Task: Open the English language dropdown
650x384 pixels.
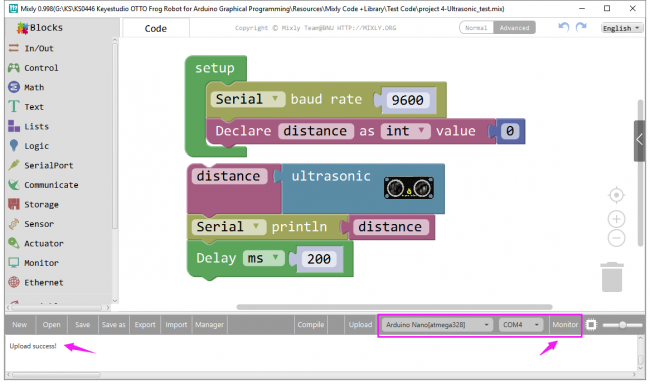Action: (622, 28)
